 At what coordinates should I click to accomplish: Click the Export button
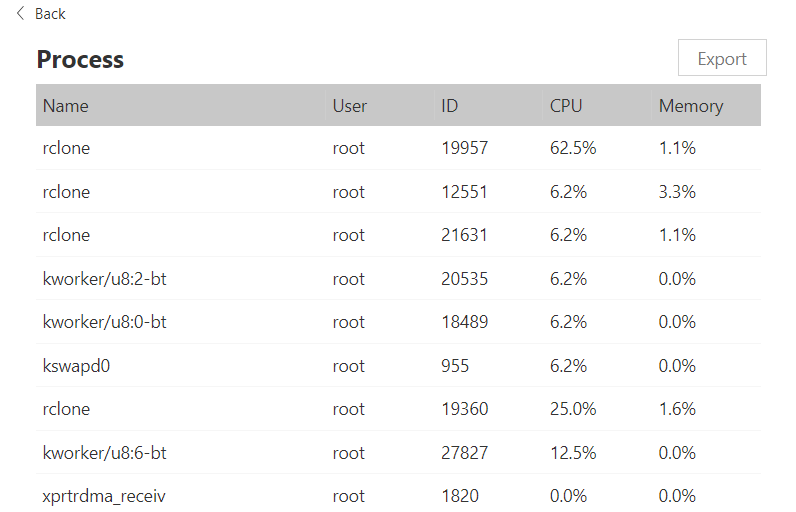click(x=722, y=59)
